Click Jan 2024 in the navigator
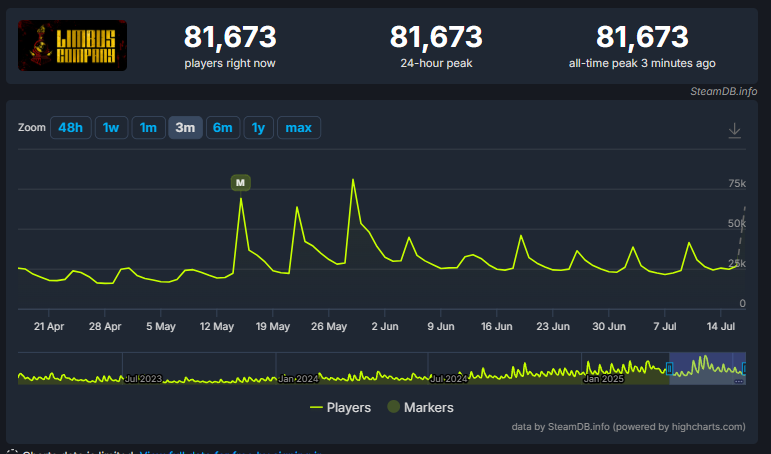 298,379
